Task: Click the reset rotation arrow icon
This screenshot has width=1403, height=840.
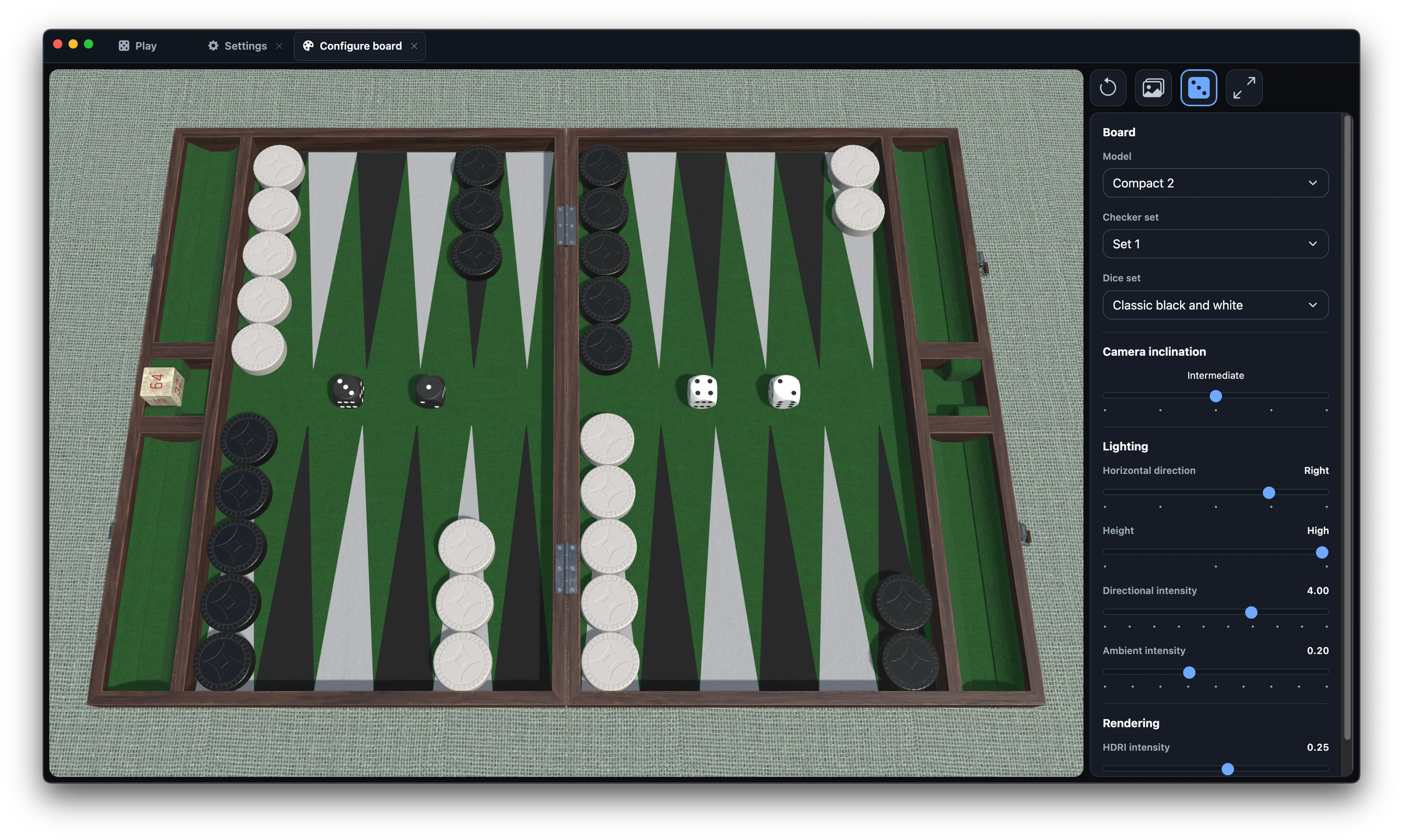Action: coord(1108,88)
